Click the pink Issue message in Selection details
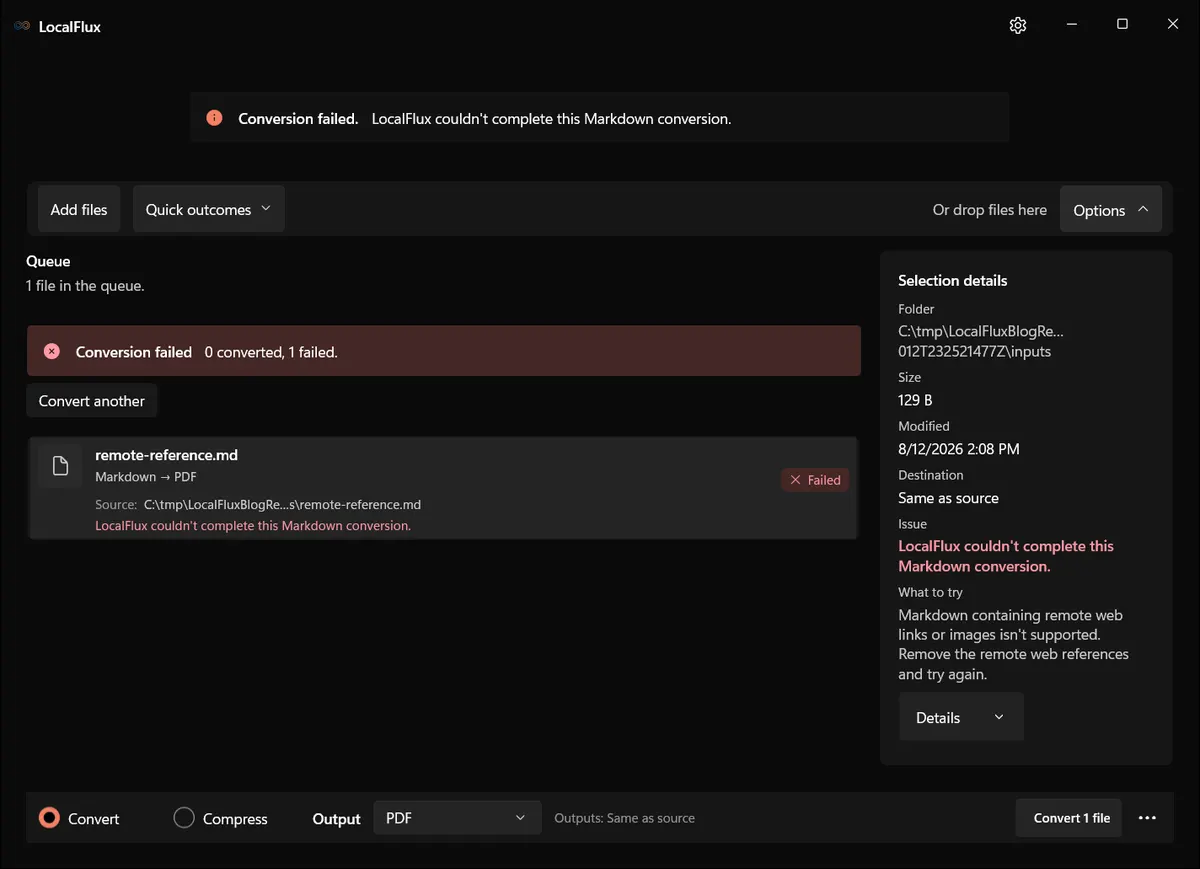Image resolution: width=1200 pixels, height=869 pixels. click(x=1006, y=556)
